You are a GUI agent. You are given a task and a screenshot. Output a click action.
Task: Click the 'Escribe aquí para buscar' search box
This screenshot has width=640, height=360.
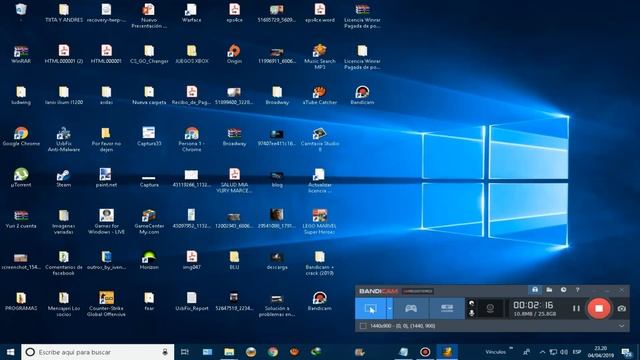click(x=98, y=352)
